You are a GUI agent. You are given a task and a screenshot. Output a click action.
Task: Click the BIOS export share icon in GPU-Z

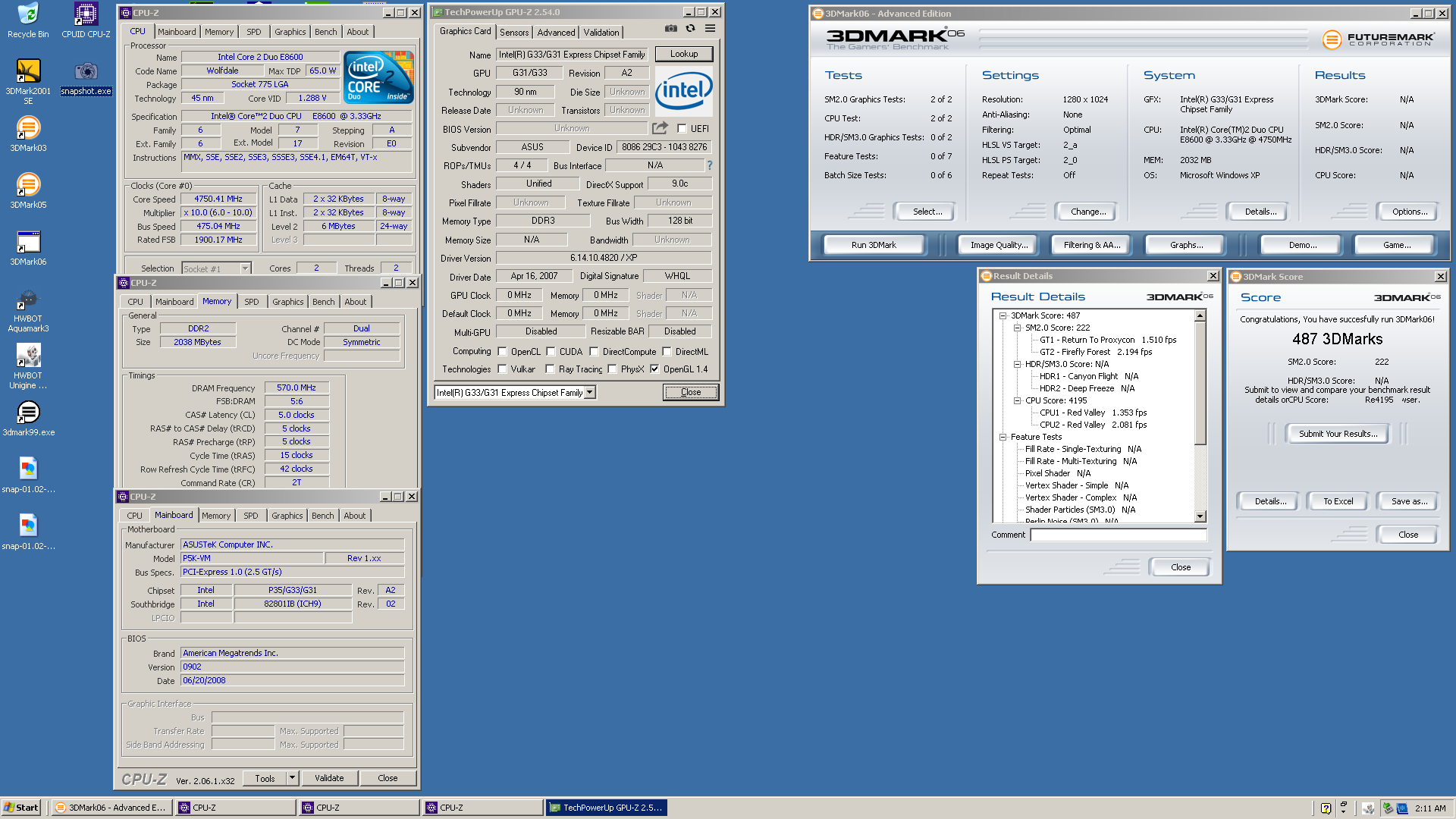(660, 128)
